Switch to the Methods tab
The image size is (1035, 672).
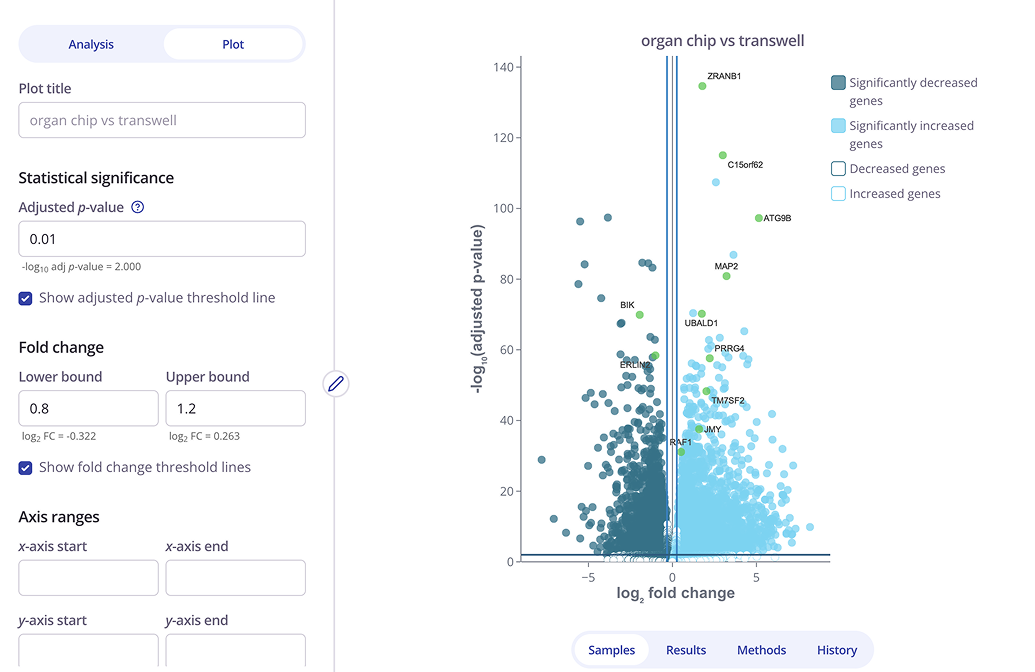coord(761,650)
